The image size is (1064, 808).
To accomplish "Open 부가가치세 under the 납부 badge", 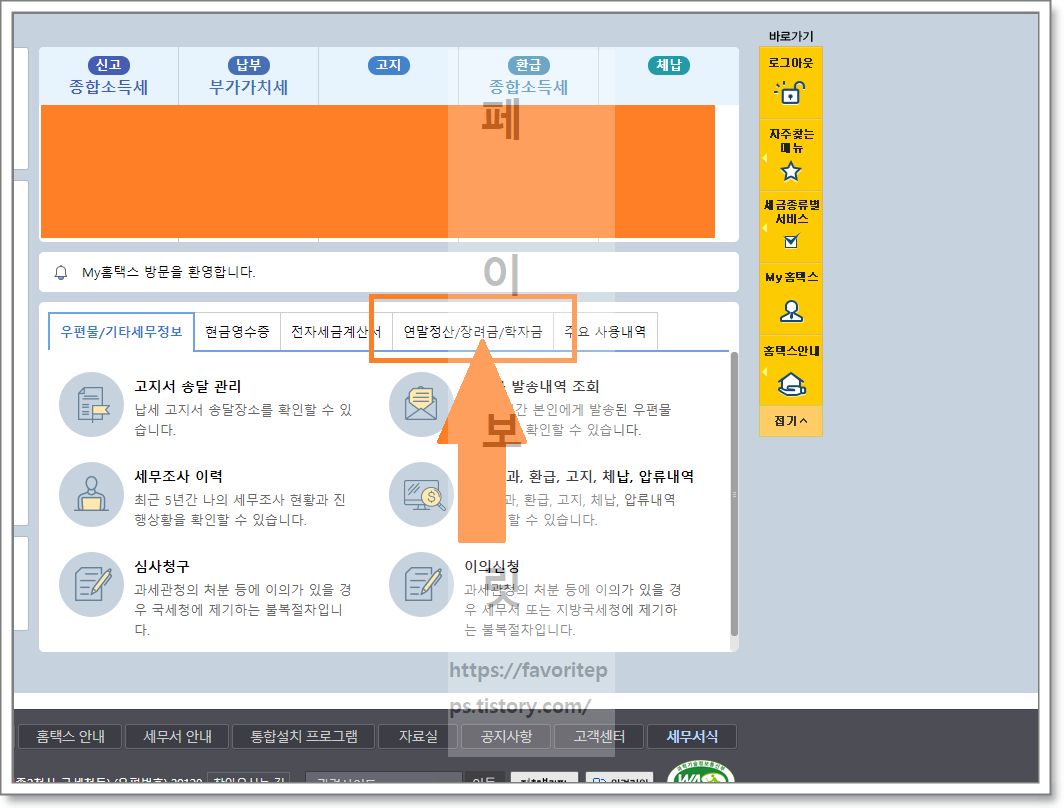I will [x=248, y=87].
